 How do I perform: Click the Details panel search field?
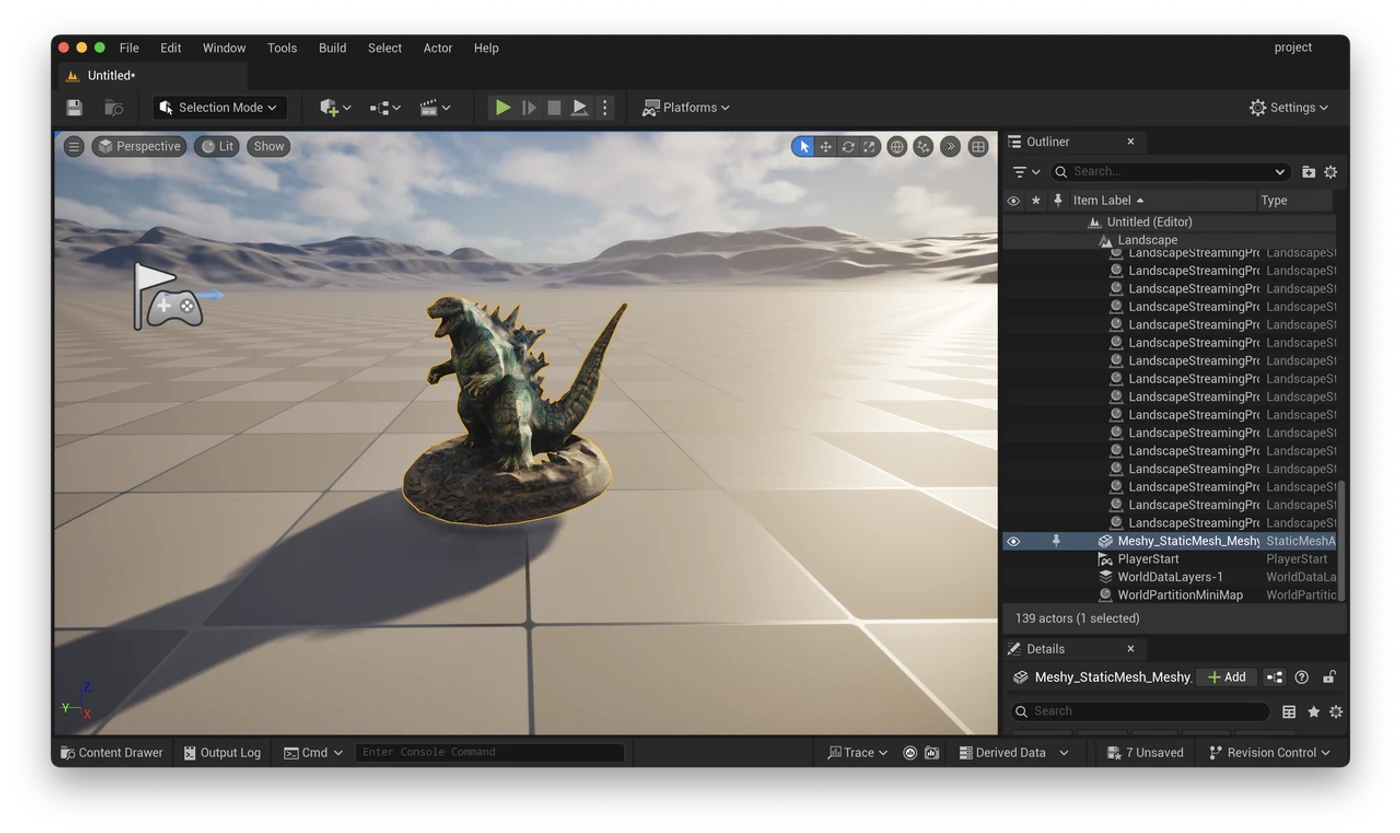1140,711
